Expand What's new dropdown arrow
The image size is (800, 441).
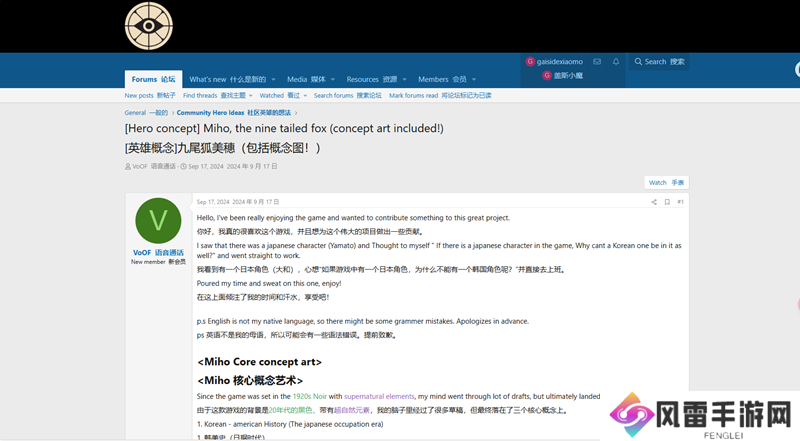coord(273,80)
